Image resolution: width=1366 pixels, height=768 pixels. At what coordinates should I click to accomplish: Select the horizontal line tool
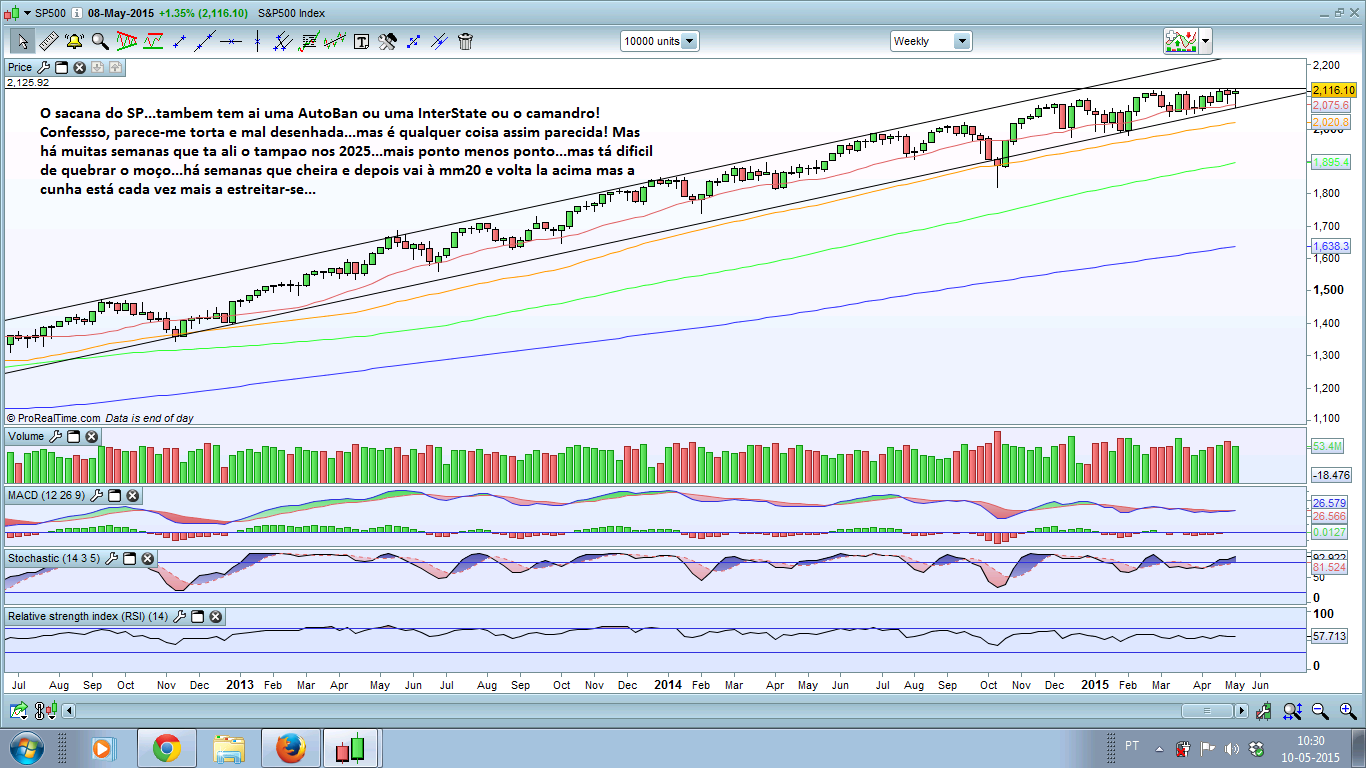[x=232, y=41]
